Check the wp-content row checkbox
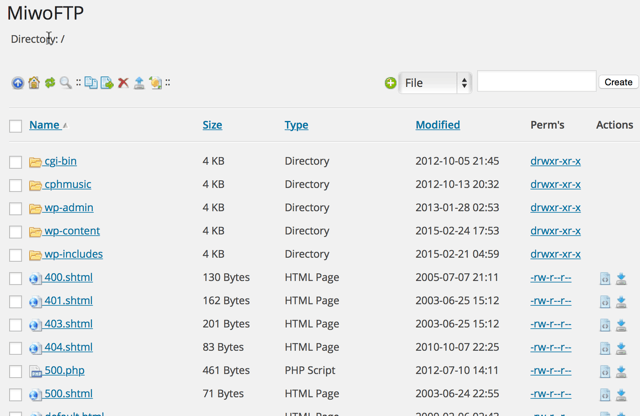Viewport: 640px width, 416px height. 16,232
